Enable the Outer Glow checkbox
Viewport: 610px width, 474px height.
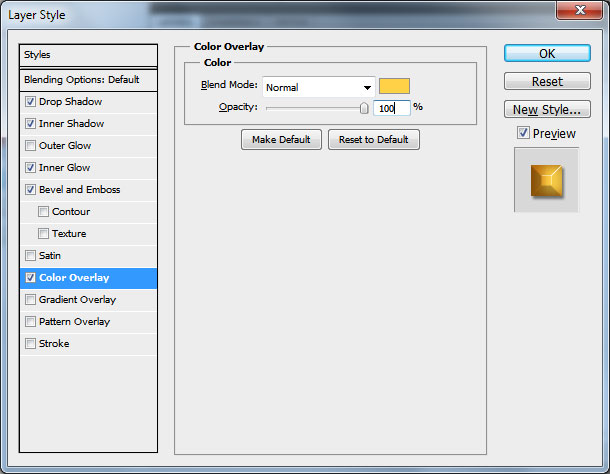[30, 146]
